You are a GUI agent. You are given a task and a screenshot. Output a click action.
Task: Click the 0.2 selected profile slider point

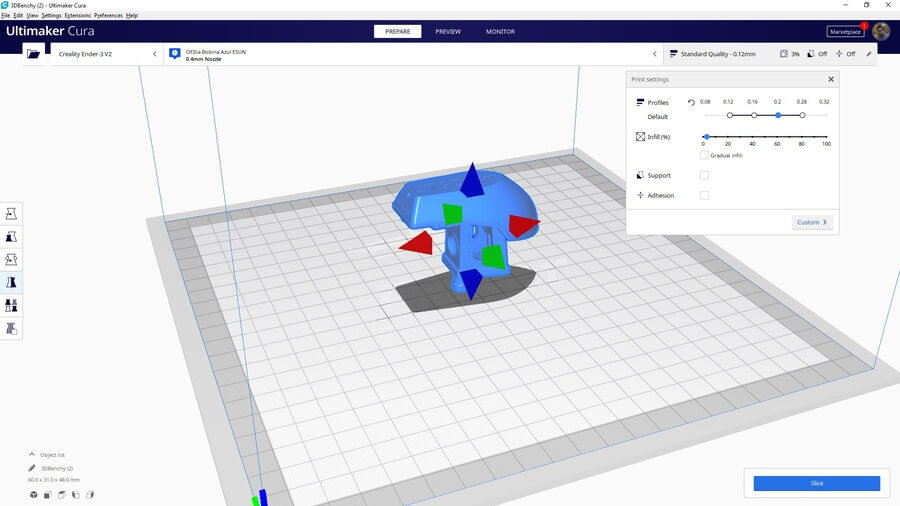click(x=778, y=115)
